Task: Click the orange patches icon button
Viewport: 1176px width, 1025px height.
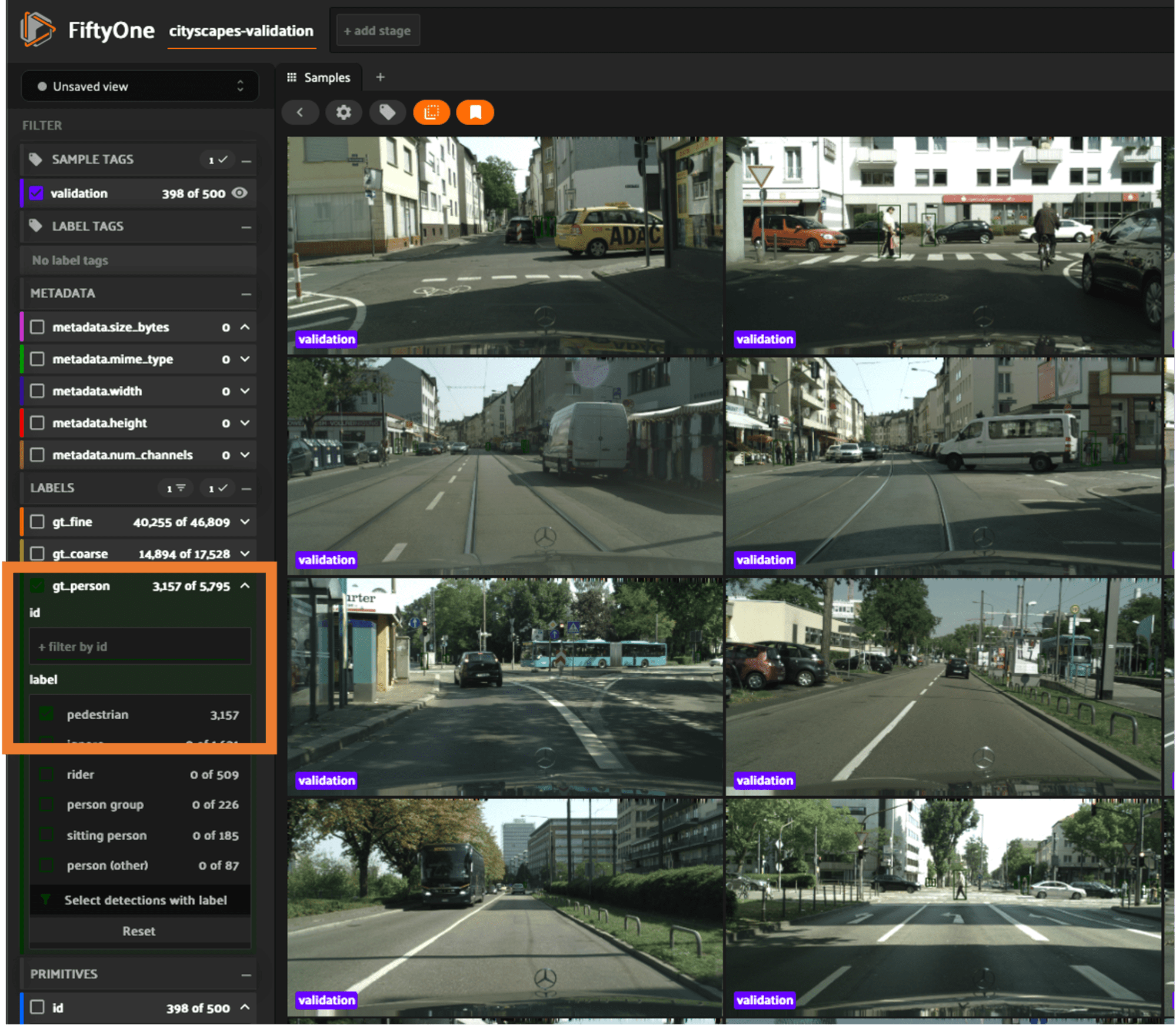Action: [431, 112]
